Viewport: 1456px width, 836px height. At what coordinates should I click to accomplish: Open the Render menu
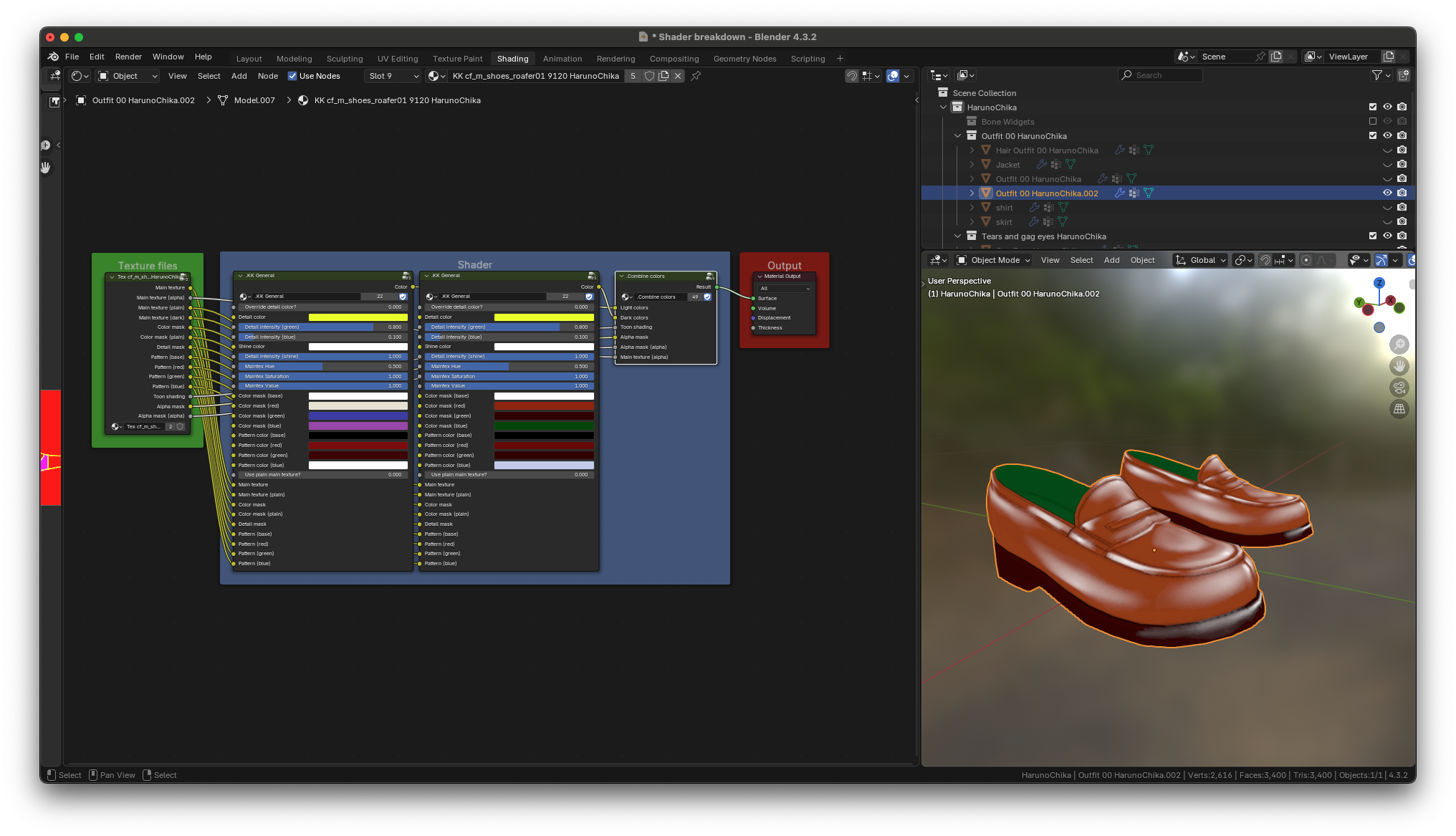click(128, 57)
